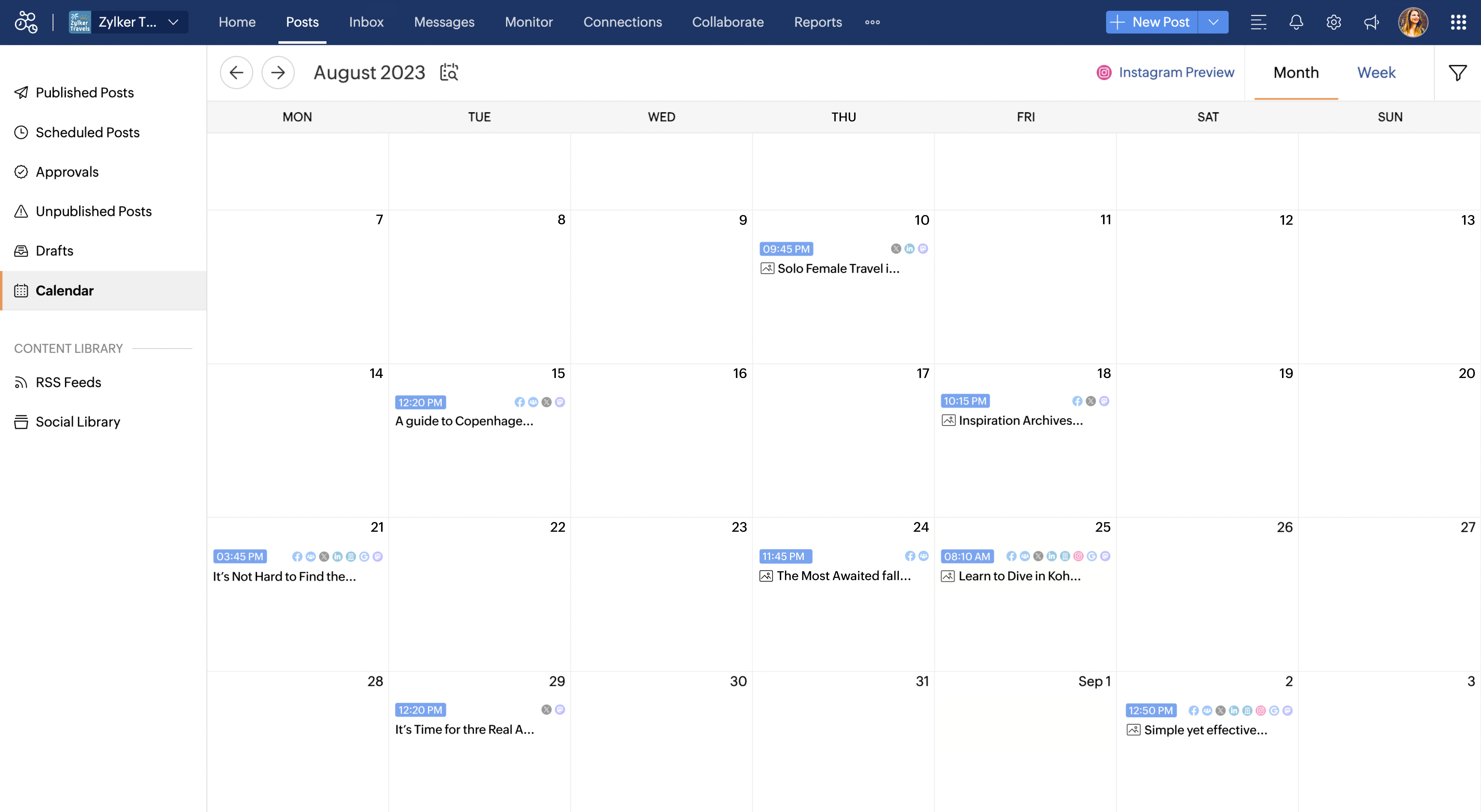Screen dimensions: 1481x812
Task: Click the image icon on Simple yet effective post
Action: pyautogui.click(x=1134, y=730)
